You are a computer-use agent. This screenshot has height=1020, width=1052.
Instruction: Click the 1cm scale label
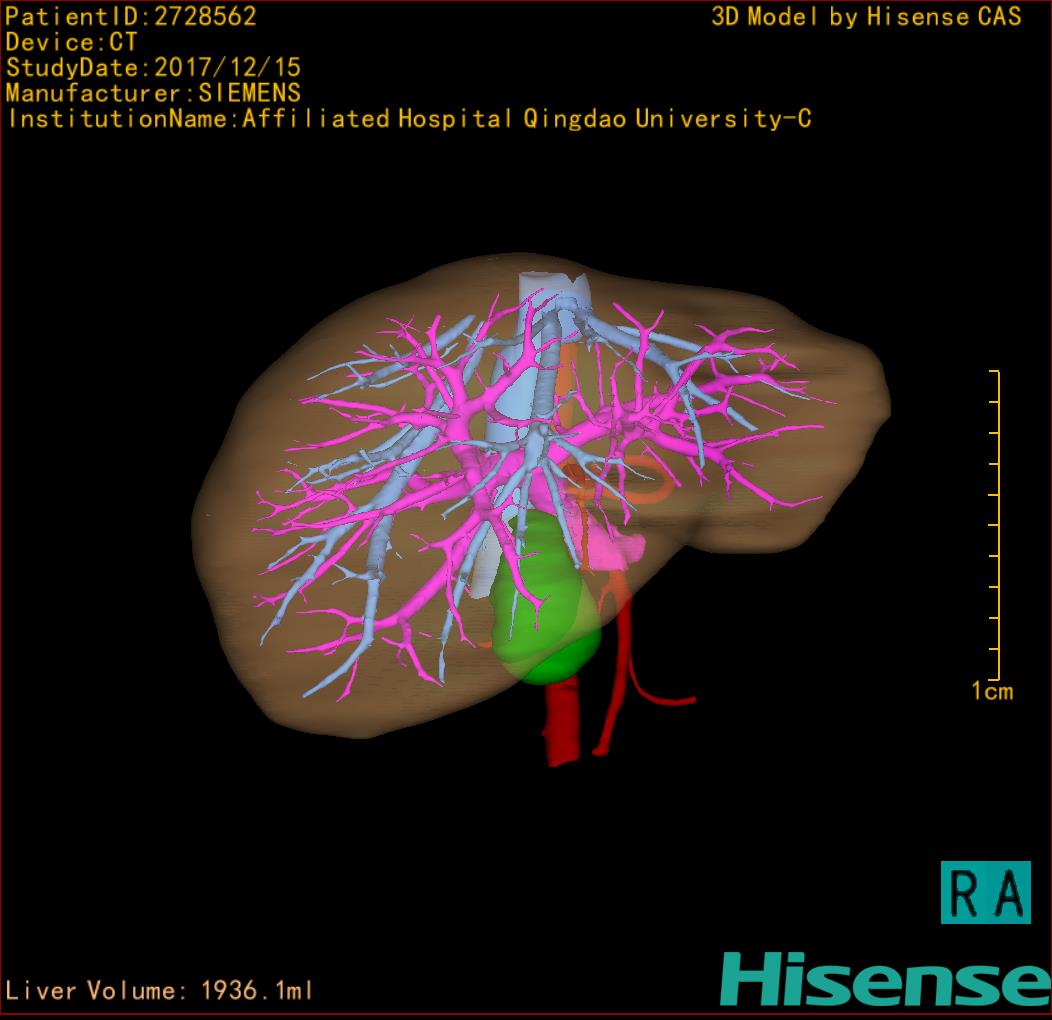click(991, 691)
